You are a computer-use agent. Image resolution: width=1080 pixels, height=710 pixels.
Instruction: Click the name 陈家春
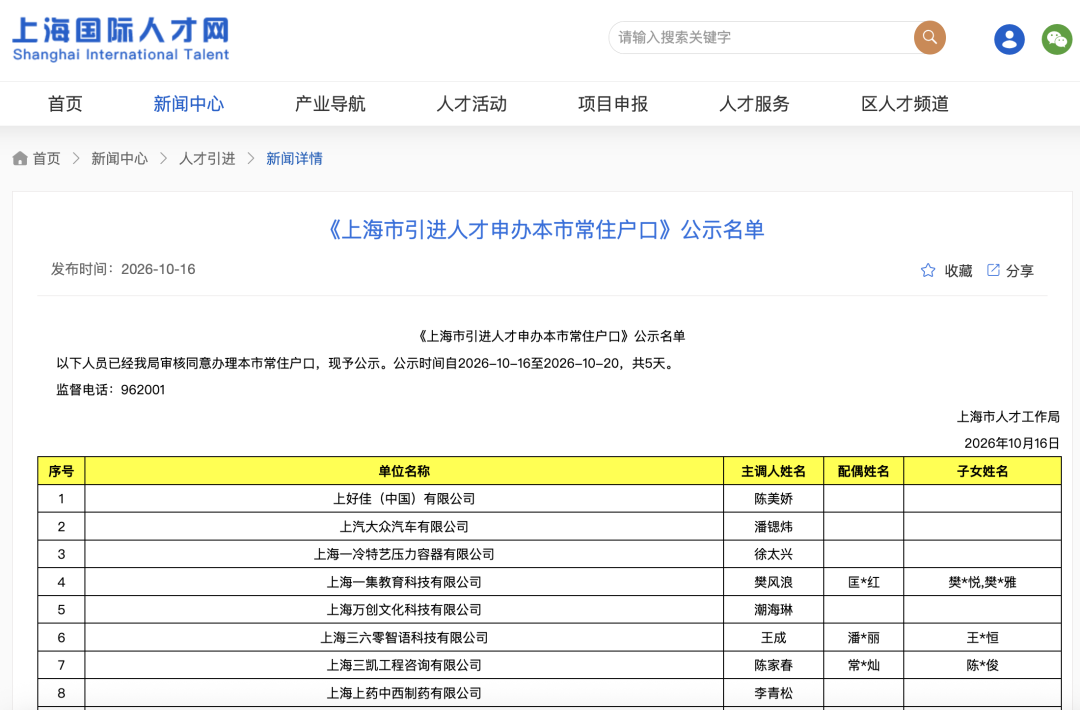click(x=773, y=665)
